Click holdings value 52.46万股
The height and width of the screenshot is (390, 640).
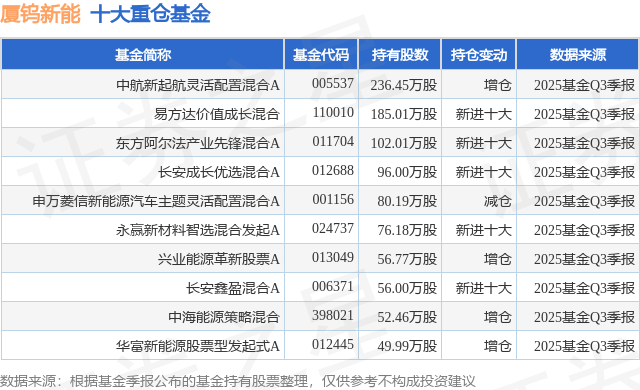pos(407,317)
